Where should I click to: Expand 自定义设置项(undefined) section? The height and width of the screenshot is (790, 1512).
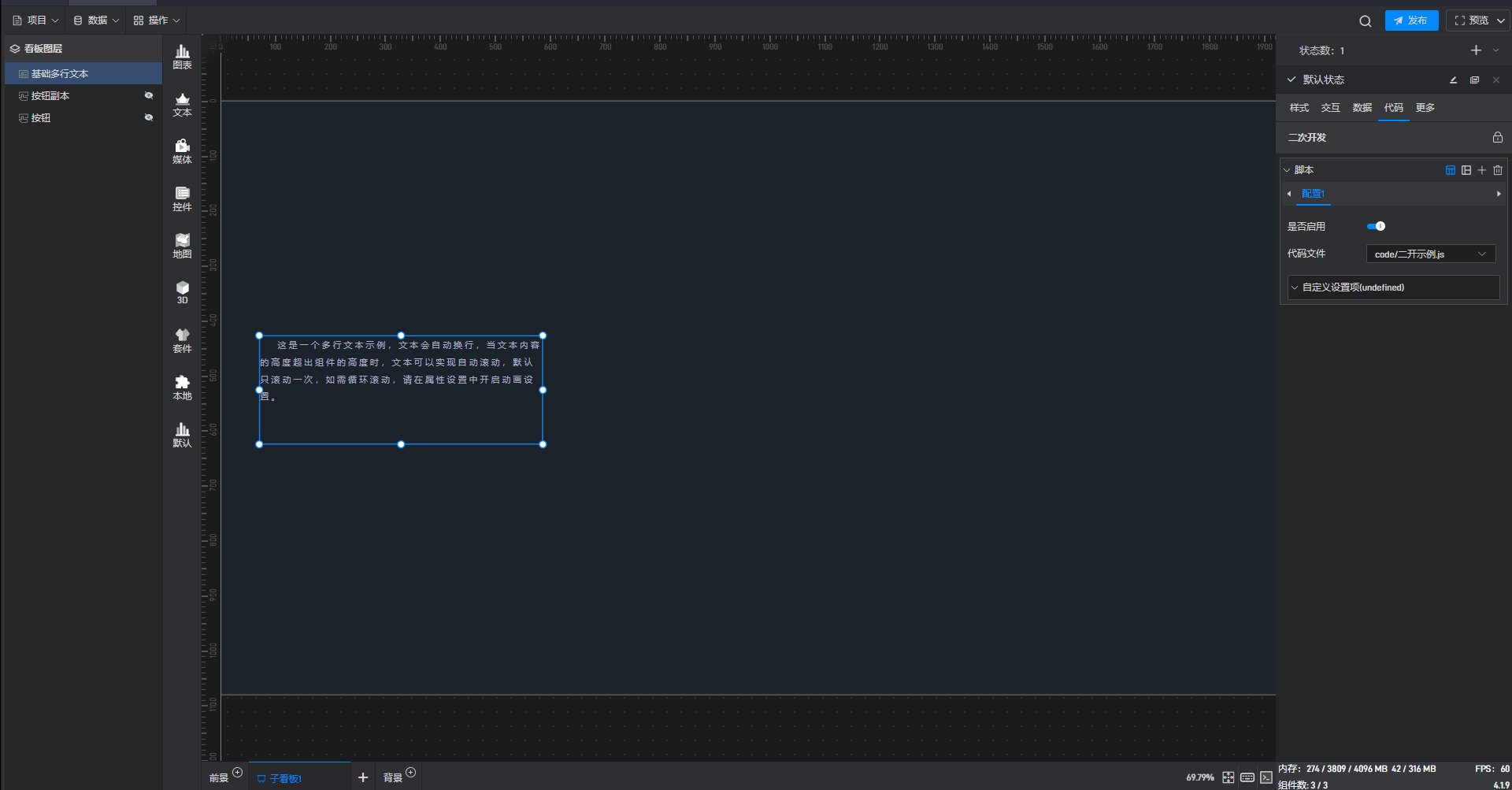click(x=1393, y=287)
